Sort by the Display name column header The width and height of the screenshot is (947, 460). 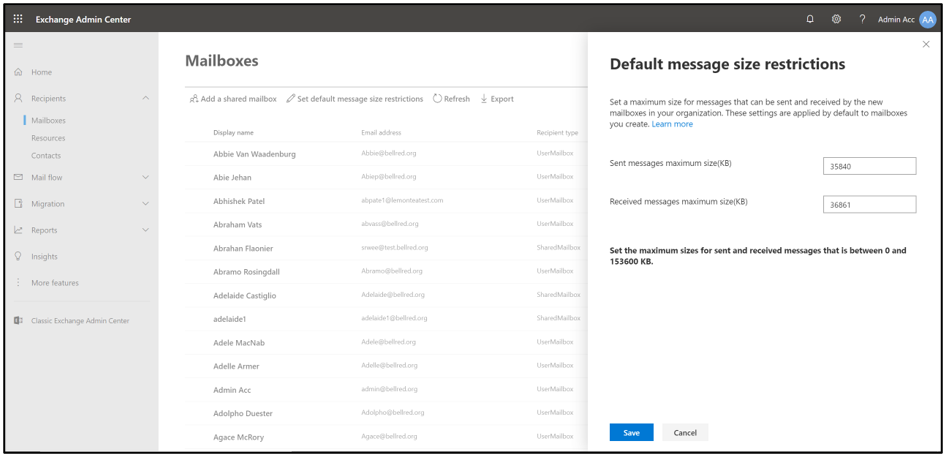pyautogui.click(x=233, y=132)
